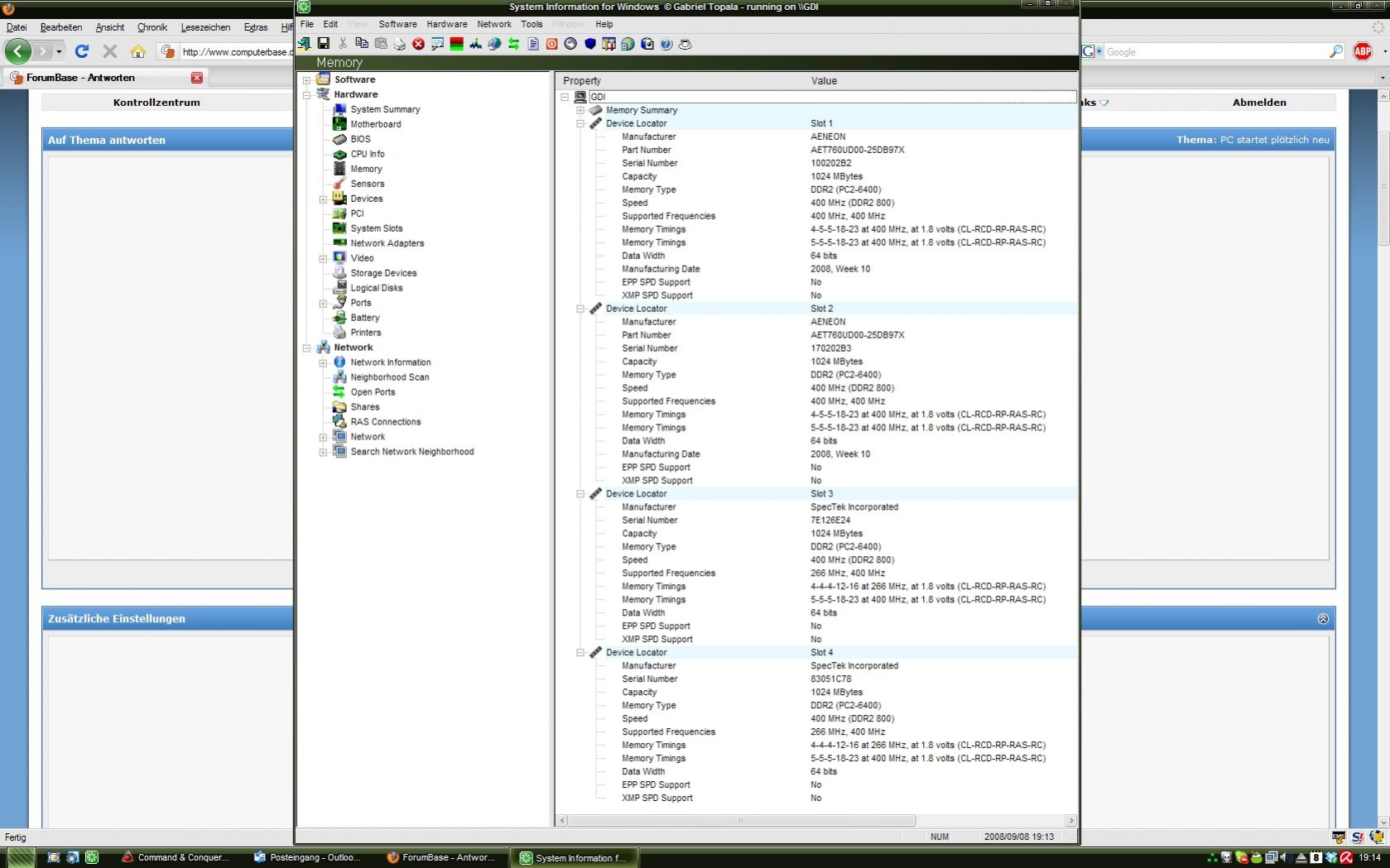The height and width of the screenshot is (868, 1390).
Task: Select Open Ports under Network
Action: tap(373, 392)
